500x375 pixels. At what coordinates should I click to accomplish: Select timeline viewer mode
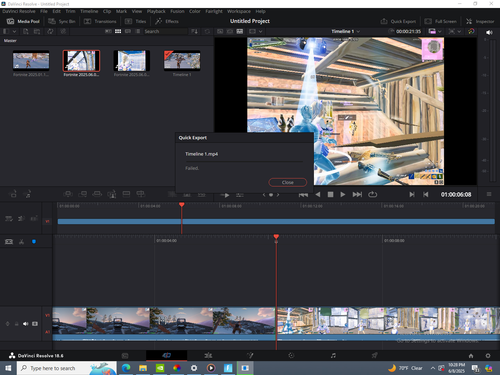click(240, 31)
